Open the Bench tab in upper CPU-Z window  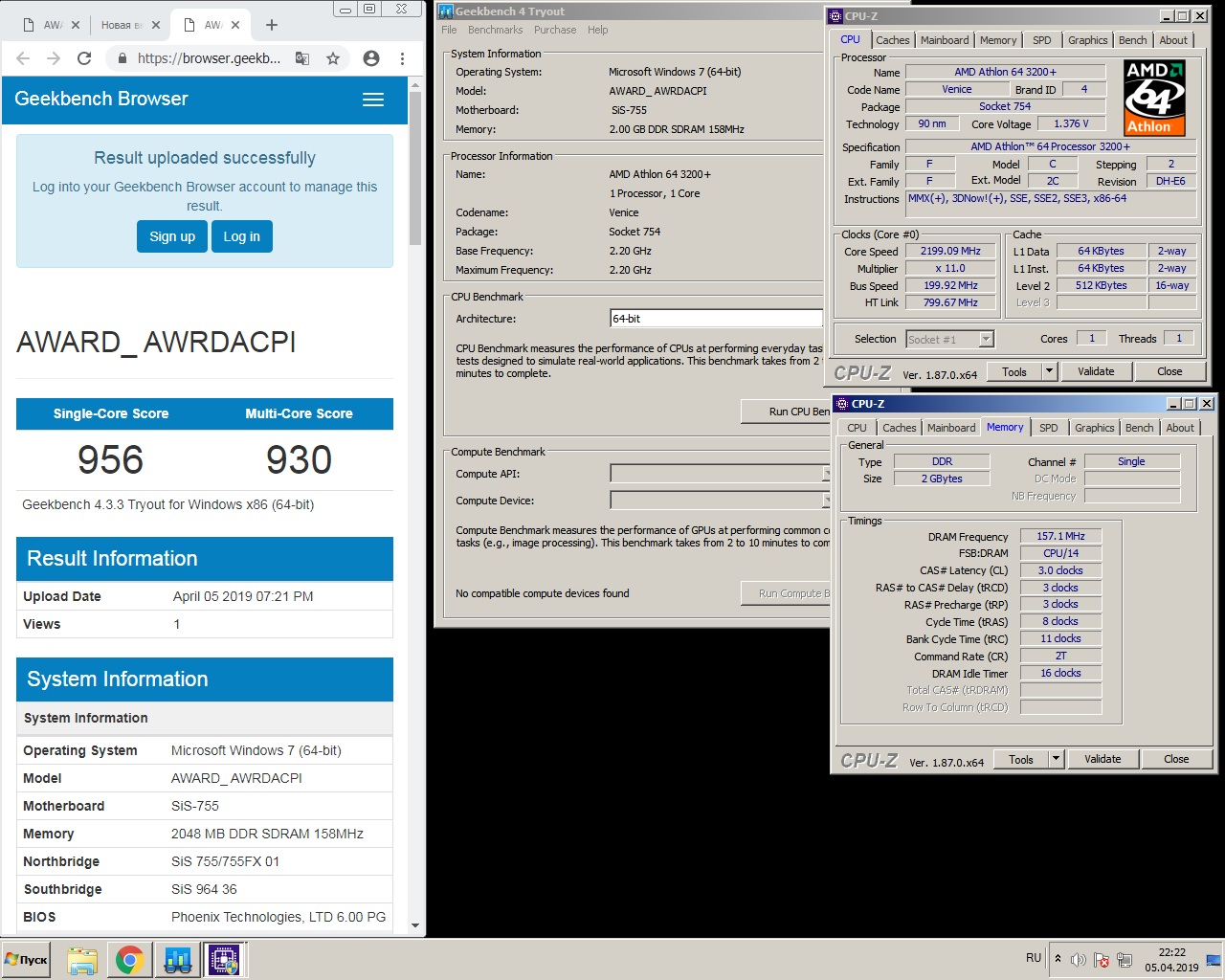pyautogui.click(x=1132, y=40)
